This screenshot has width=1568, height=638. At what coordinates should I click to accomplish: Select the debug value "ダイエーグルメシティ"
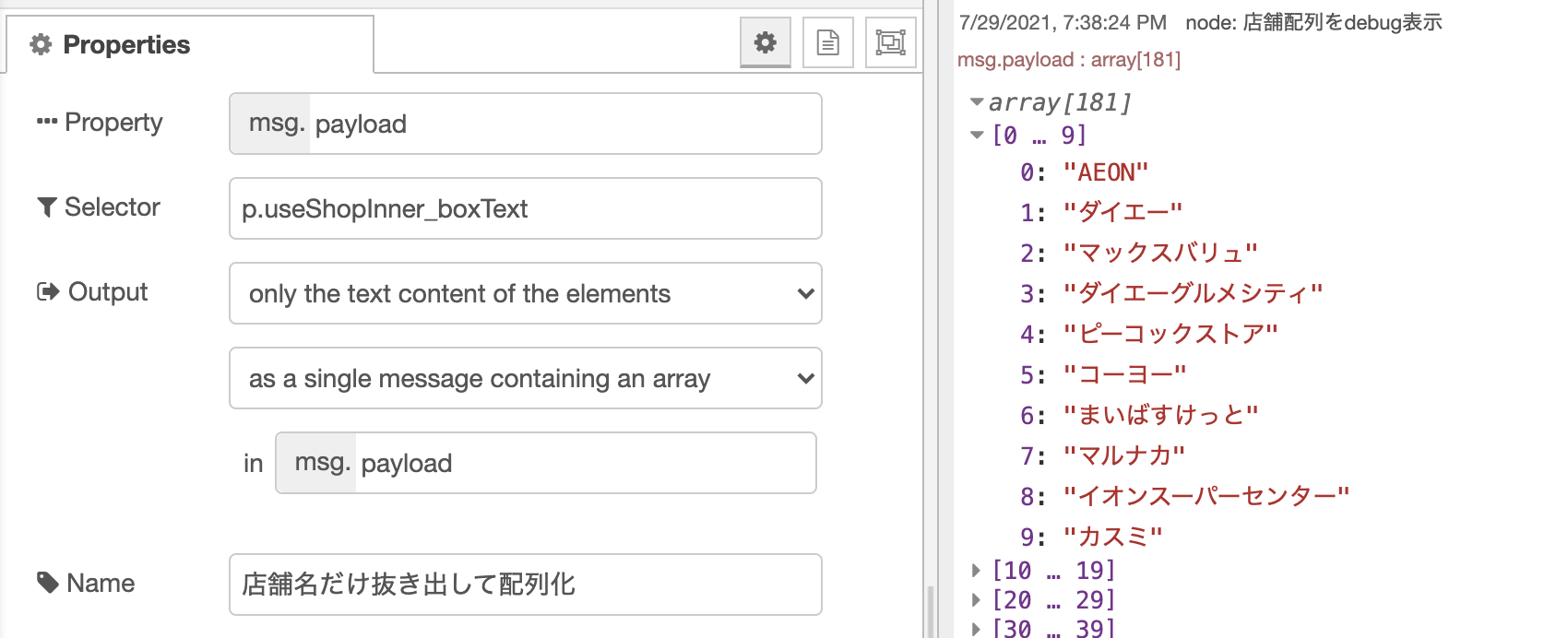tap(1194, 294)
